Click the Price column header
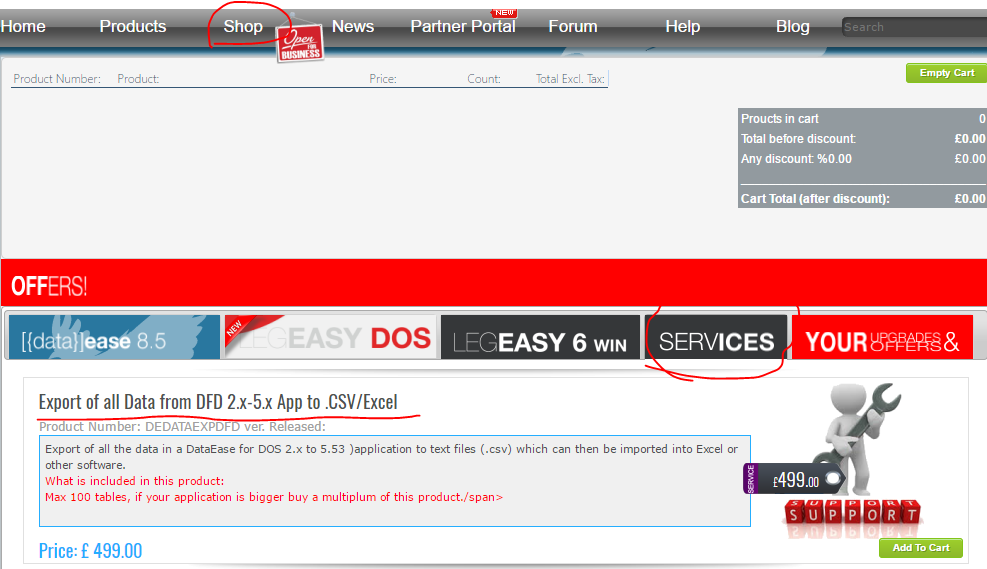Screen dimensions: 987x569 point(383,79)
